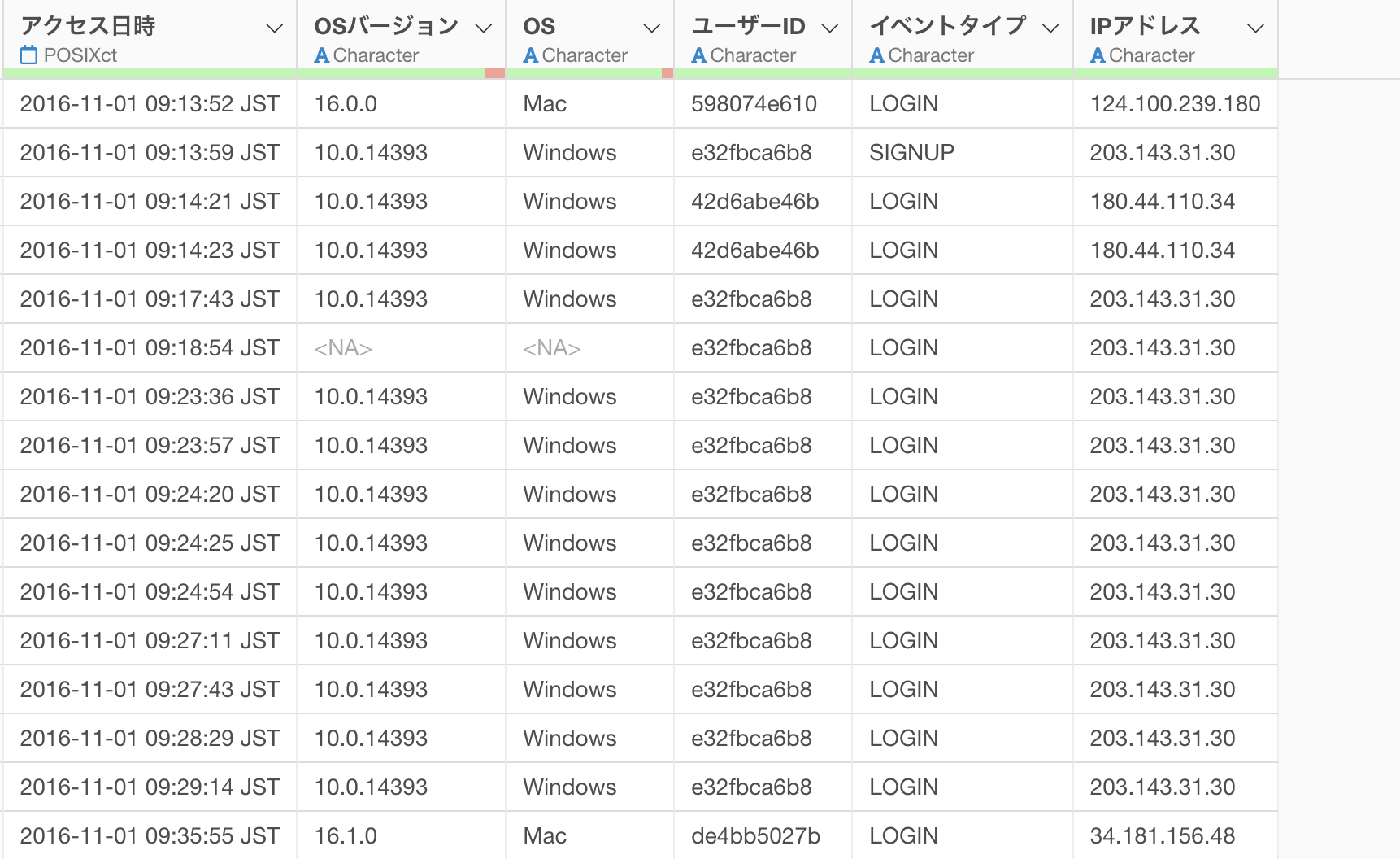Click the Mac cell in the 09:35:55 row
The height and width of the screenshot is (859, 1400).
590,835
